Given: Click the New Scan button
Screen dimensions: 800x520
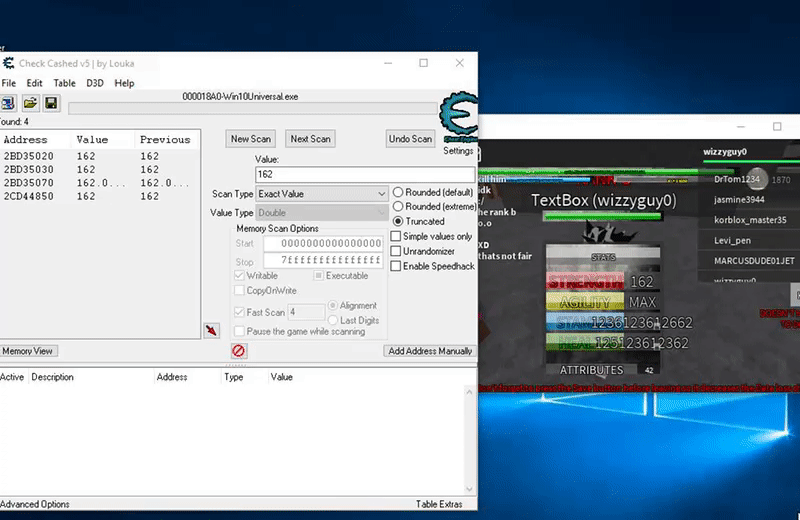Looking at the screenshot, I should point(251,139).
